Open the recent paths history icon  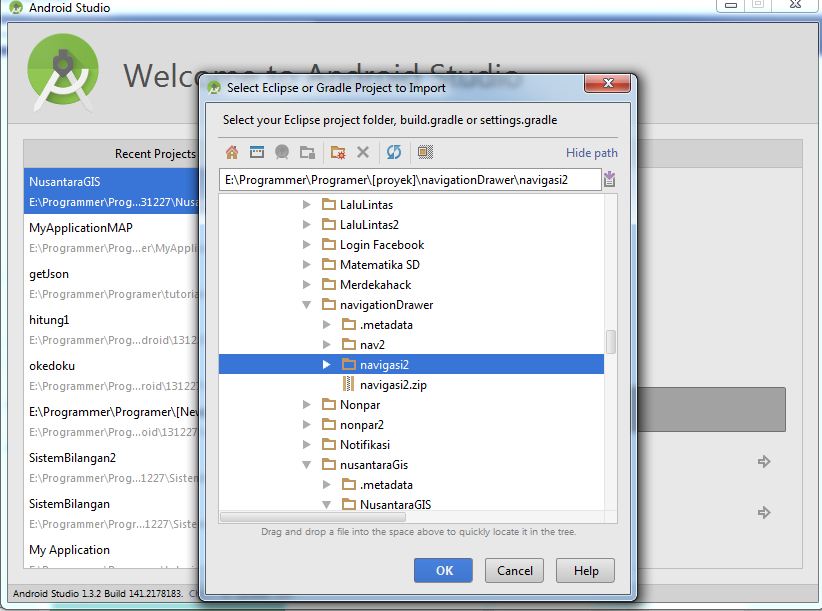coord(609,180)
